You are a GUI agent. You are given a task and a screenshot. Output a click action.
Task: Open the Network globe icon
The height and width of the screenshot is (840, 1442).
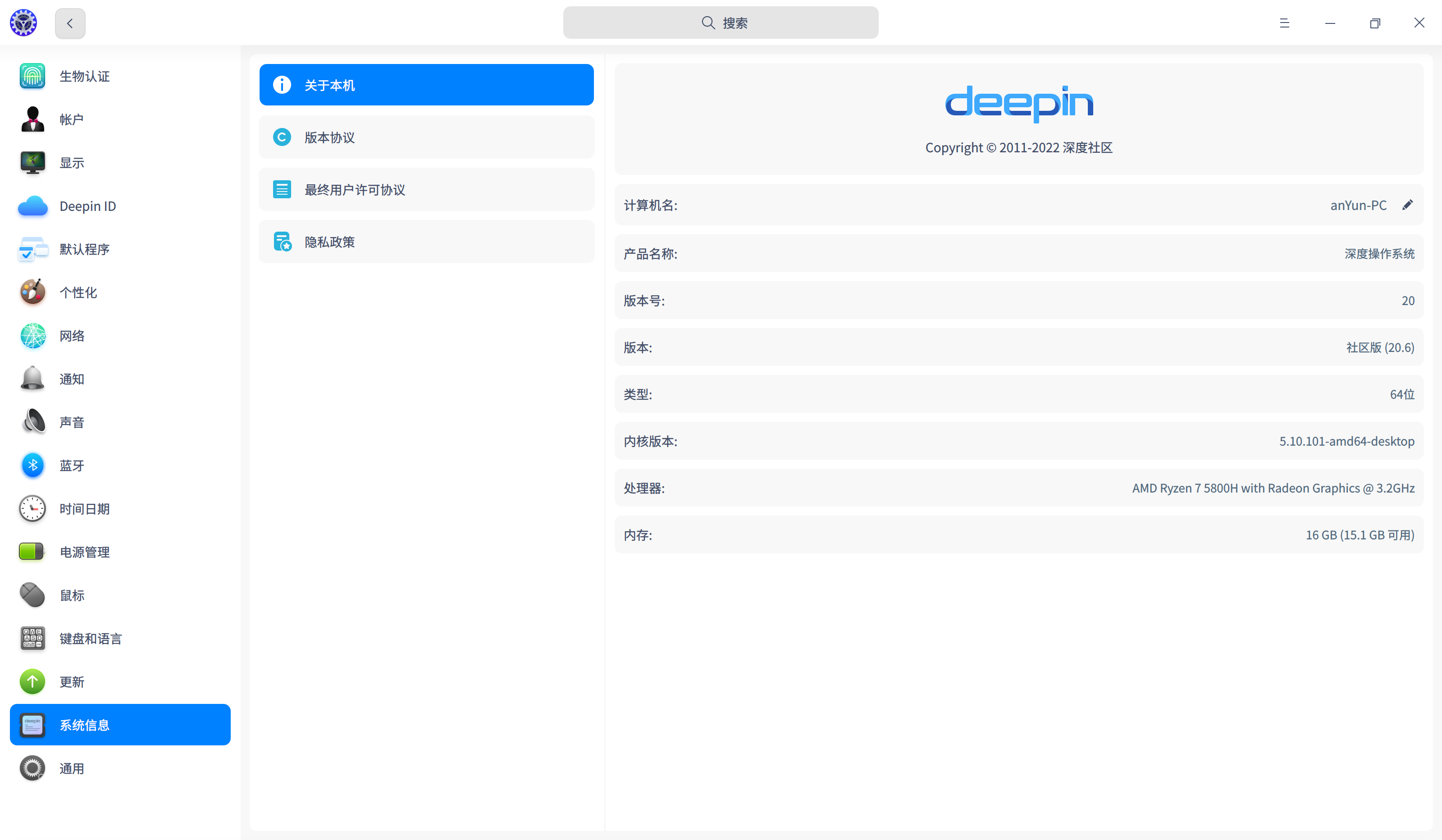click(32, 336)
